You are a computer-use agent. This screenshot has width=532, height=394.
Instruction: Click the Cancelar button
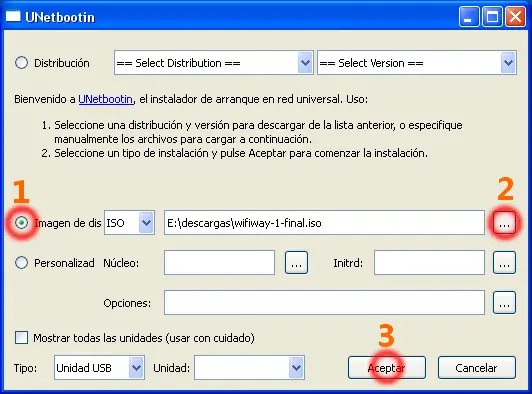(x=477, y=368)
